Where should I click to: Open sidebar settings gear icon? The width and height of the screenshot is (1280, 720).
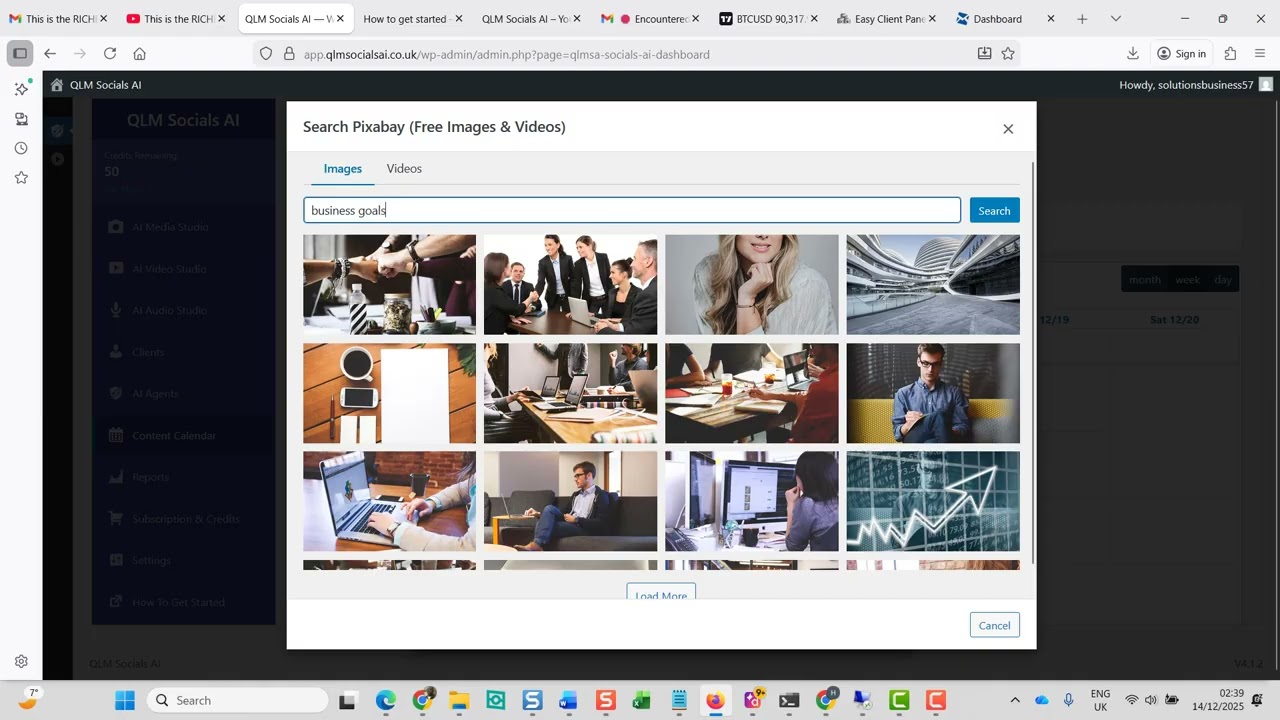21,661
